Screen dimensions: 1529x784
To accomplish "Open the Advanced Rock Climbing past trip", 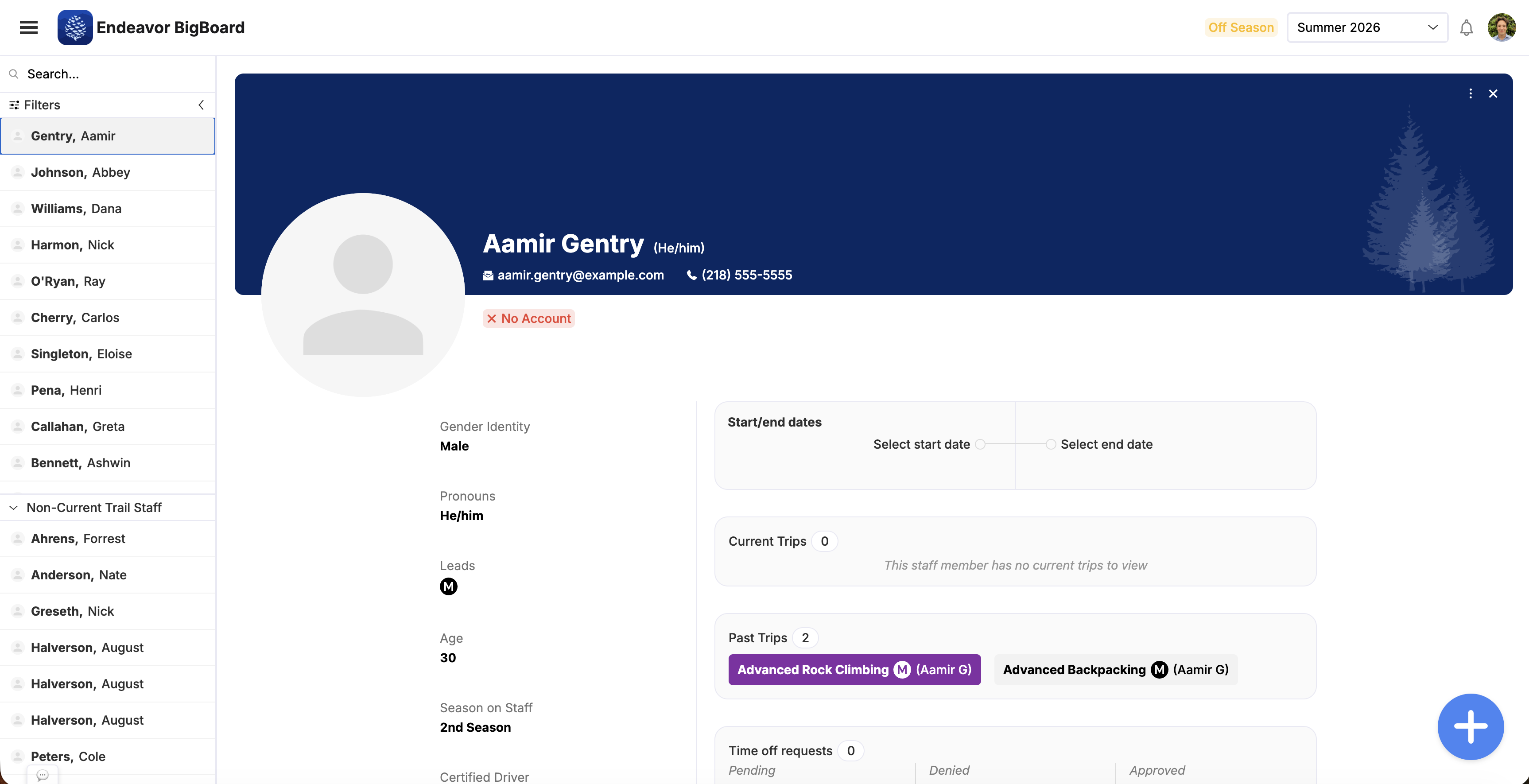I will click(x=854, y=669).
